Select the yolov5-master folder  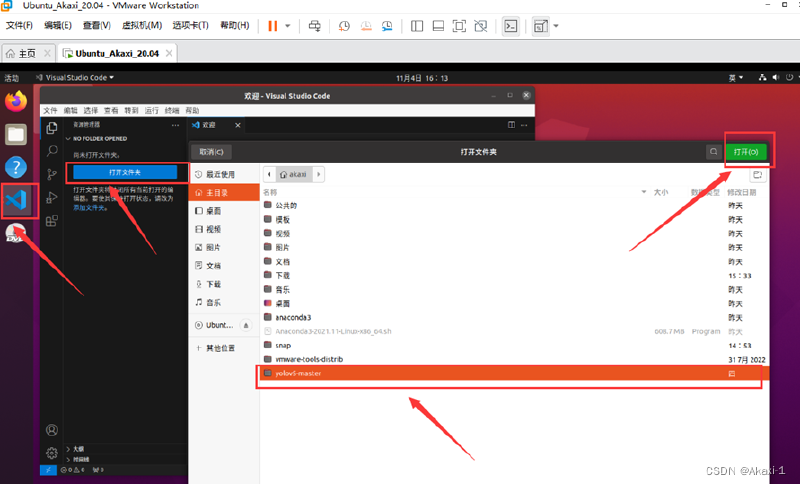[513, 373]
